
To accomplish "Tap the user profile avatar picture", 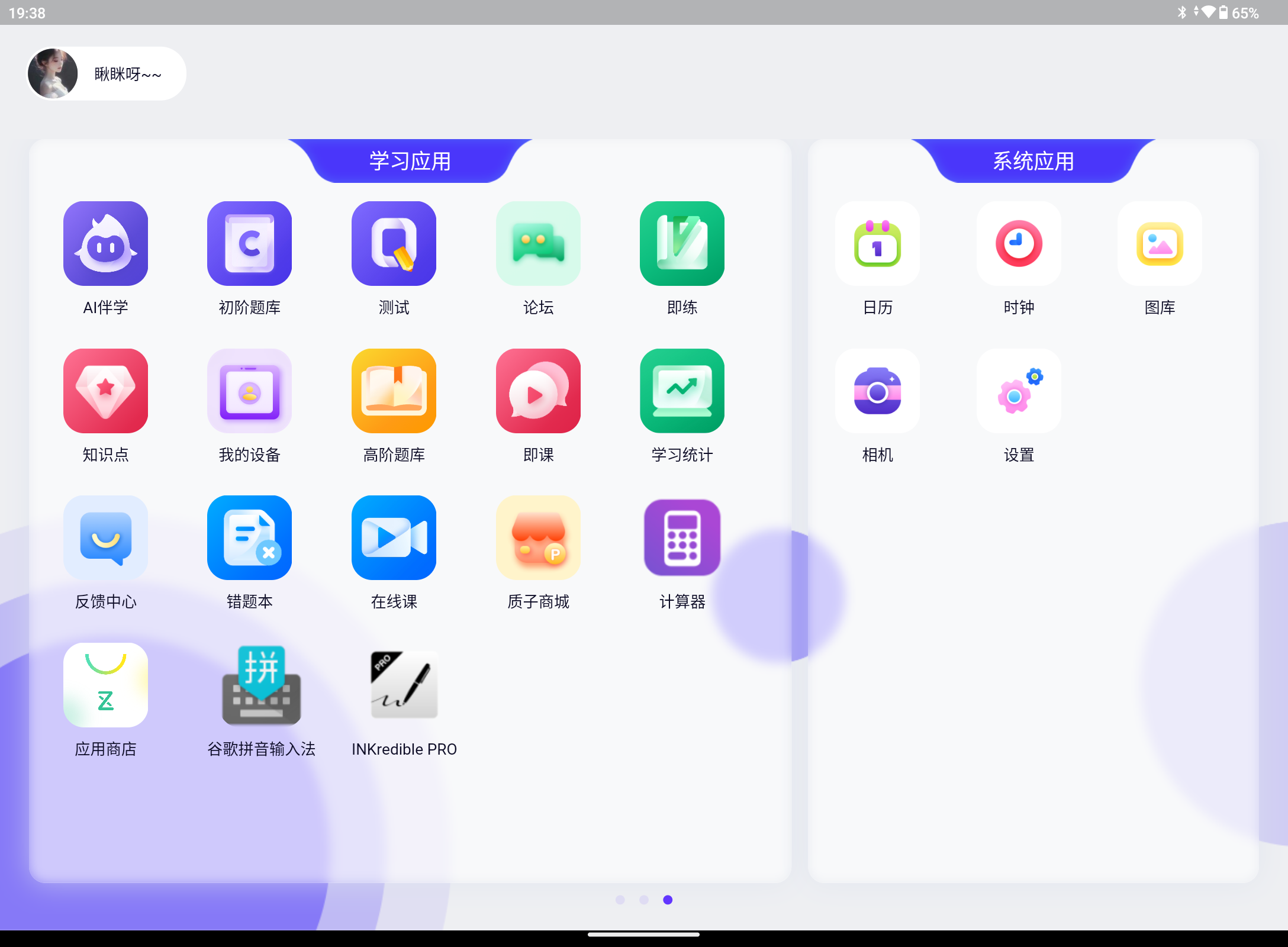I will pos(53,73).
